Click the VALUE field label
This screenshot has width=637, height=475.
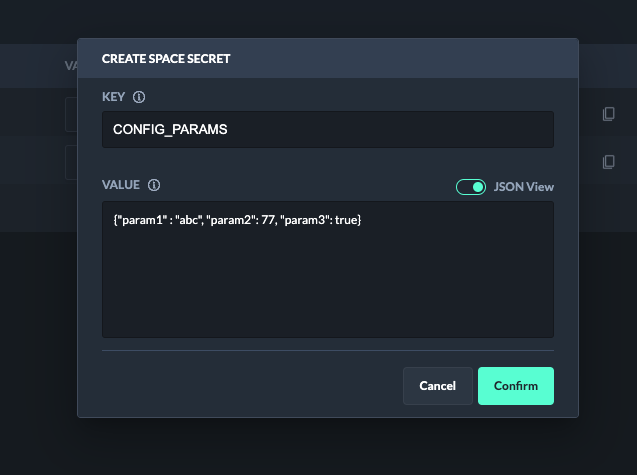coord(122,185)
